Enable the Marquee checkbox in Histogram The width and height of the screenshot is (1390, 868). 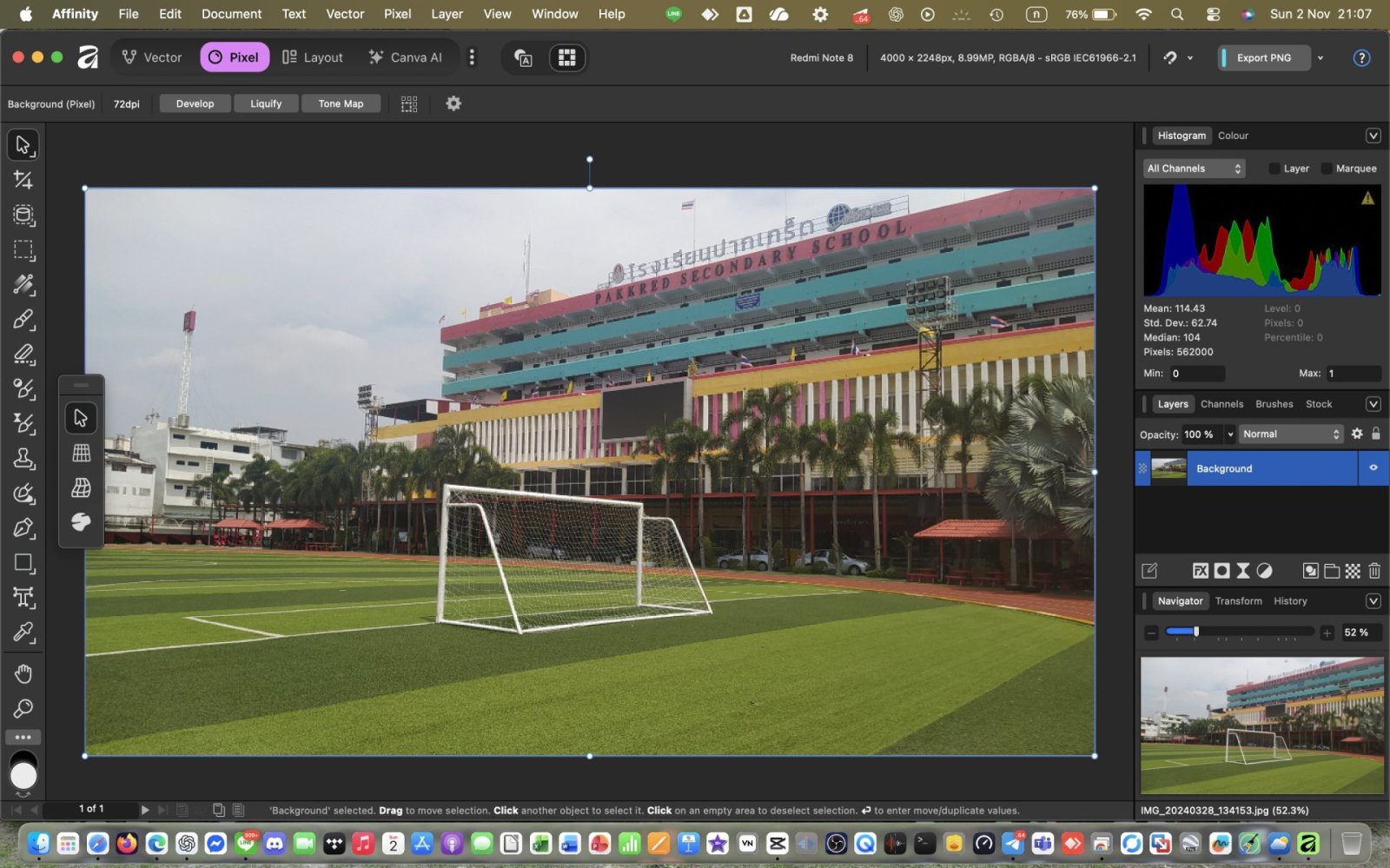[1327, 169]
